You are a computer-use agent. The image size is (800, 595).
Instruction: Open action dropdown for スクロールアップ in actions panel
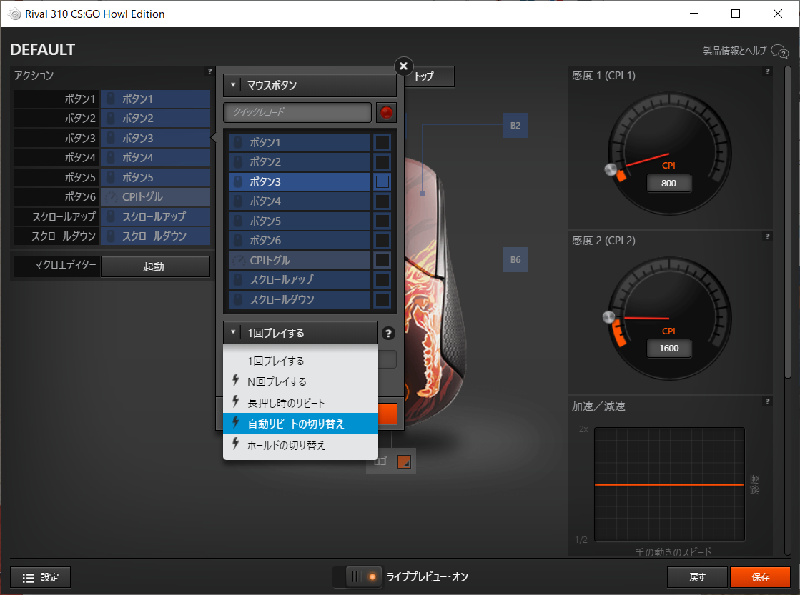coord(156,217)
